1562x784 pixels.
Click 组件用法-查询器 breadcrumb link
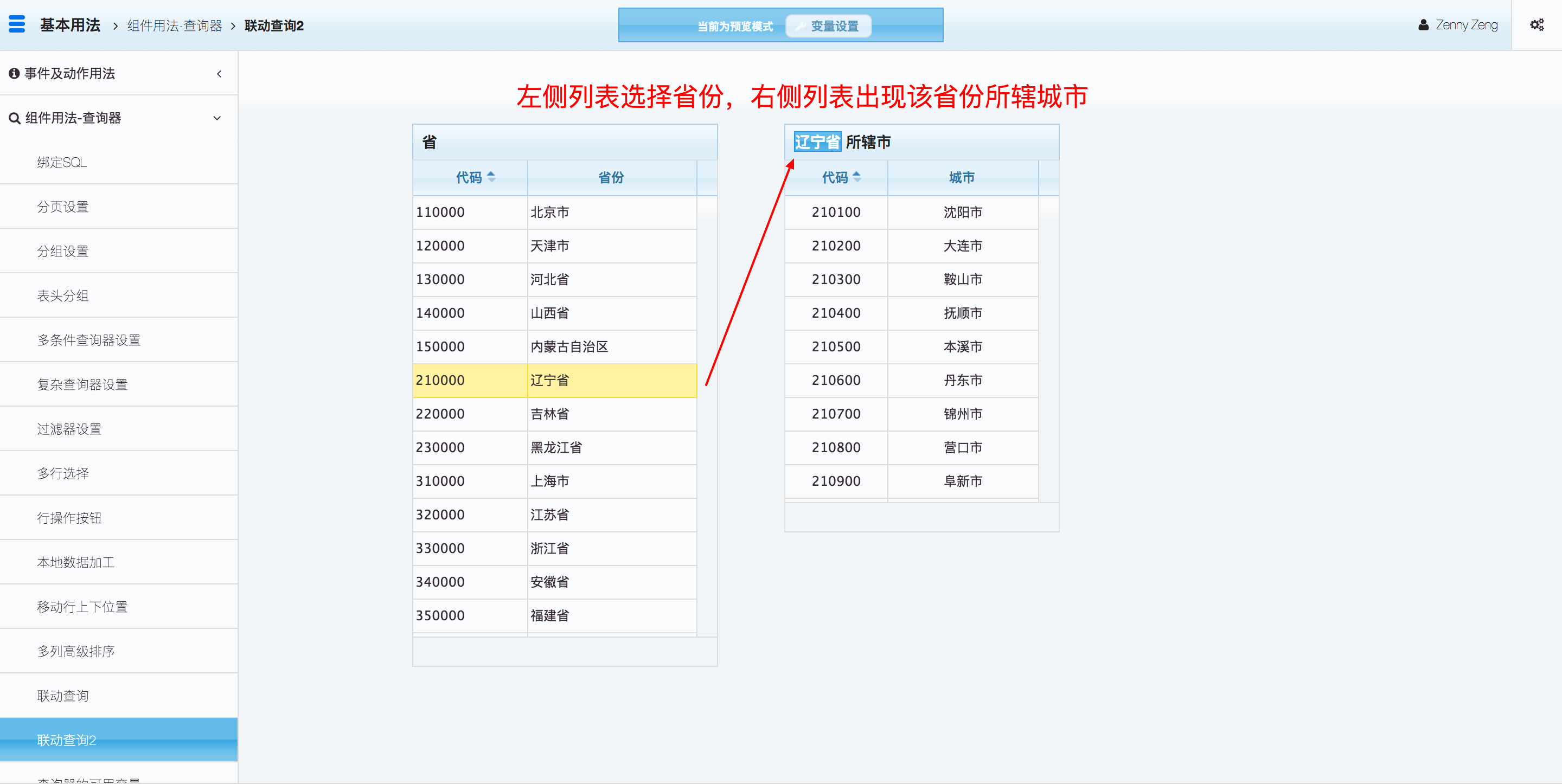pyautogui.click(x=175, y=26)
